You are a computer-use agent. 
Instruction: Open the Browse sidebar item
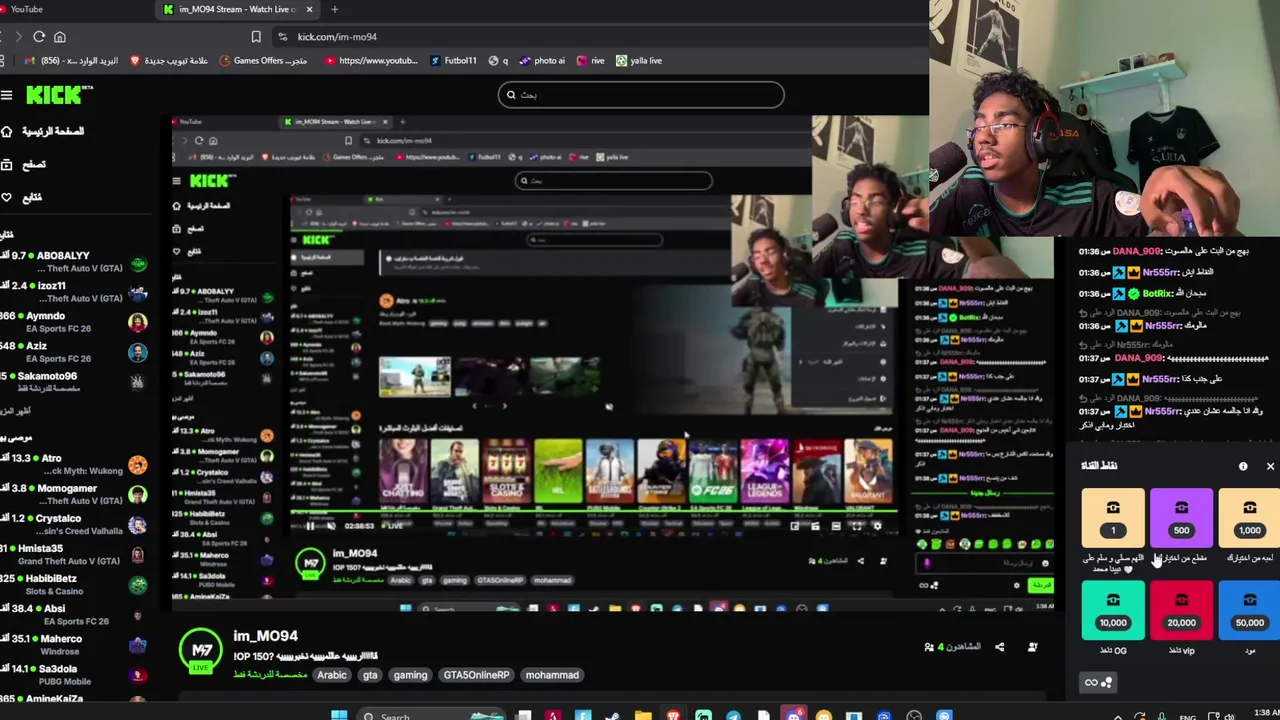25,165
